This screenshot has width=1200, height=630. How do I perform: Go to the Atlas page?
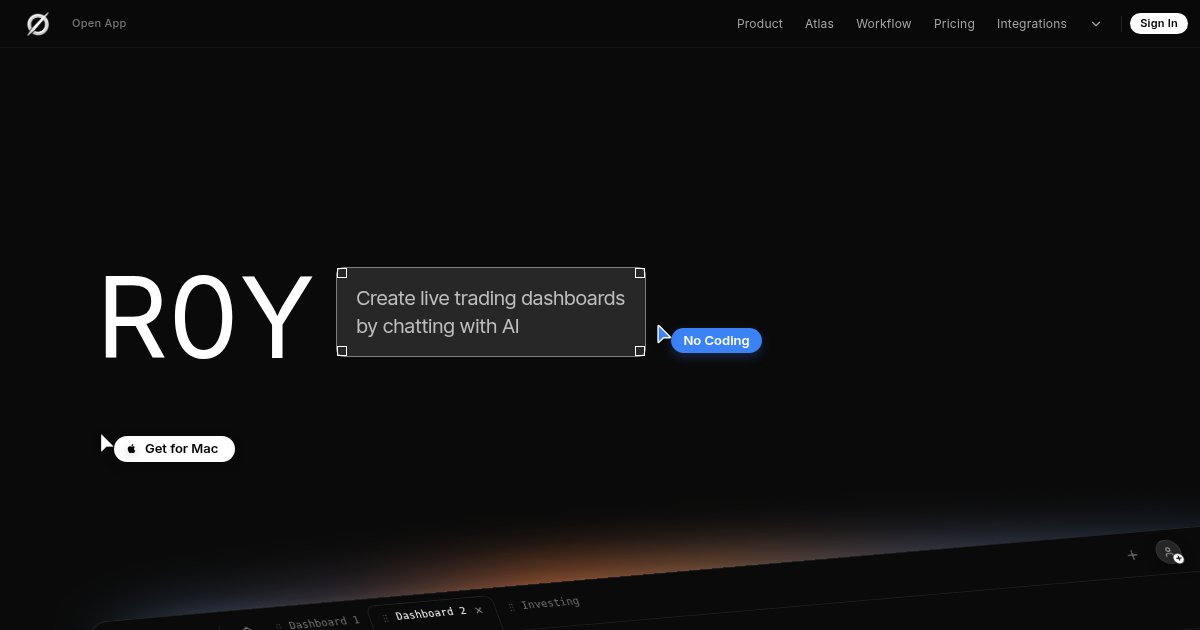(x=819, y=24)
